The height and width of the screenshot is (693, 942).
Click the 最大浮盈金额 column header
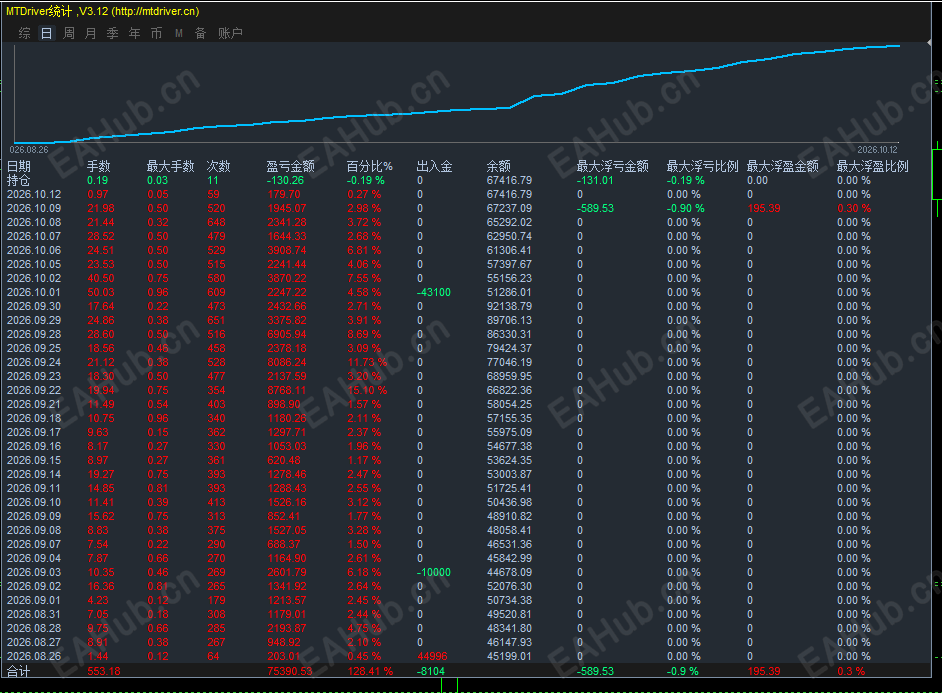pos(783,166)
